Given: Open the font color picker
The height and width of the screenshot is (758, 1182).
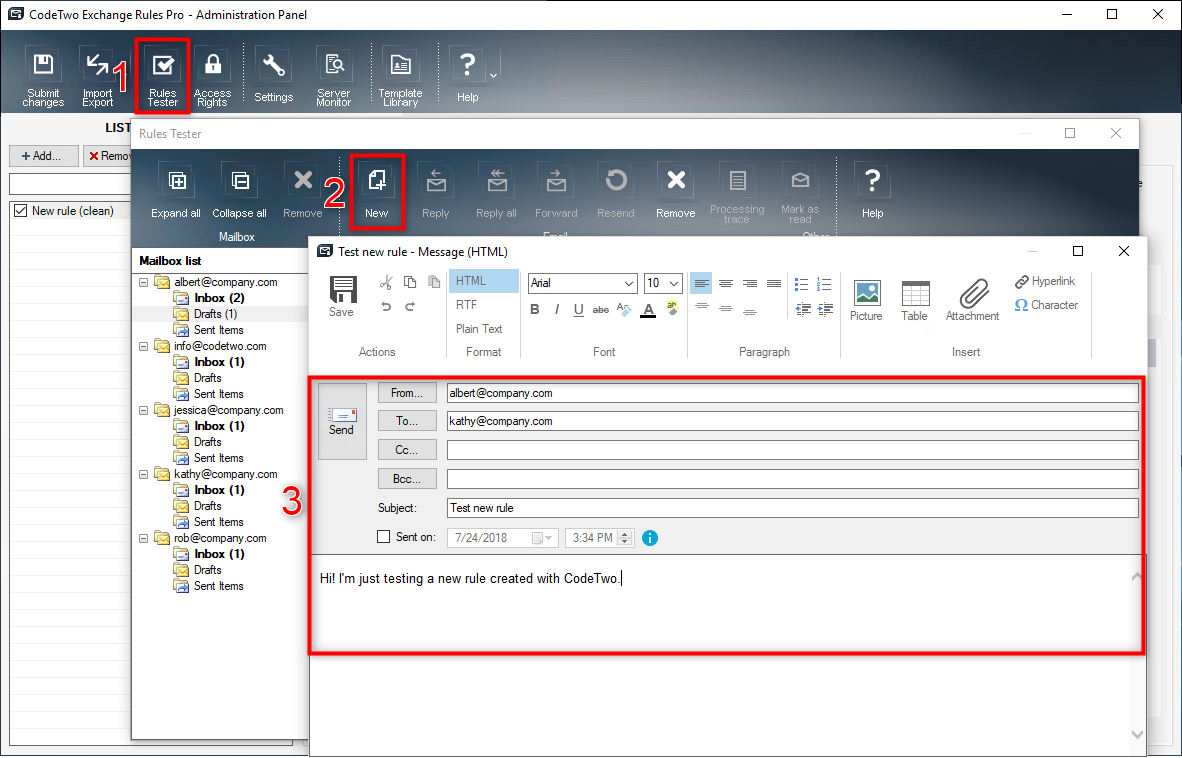Looking at the screenshot, I should coord(647,310).
